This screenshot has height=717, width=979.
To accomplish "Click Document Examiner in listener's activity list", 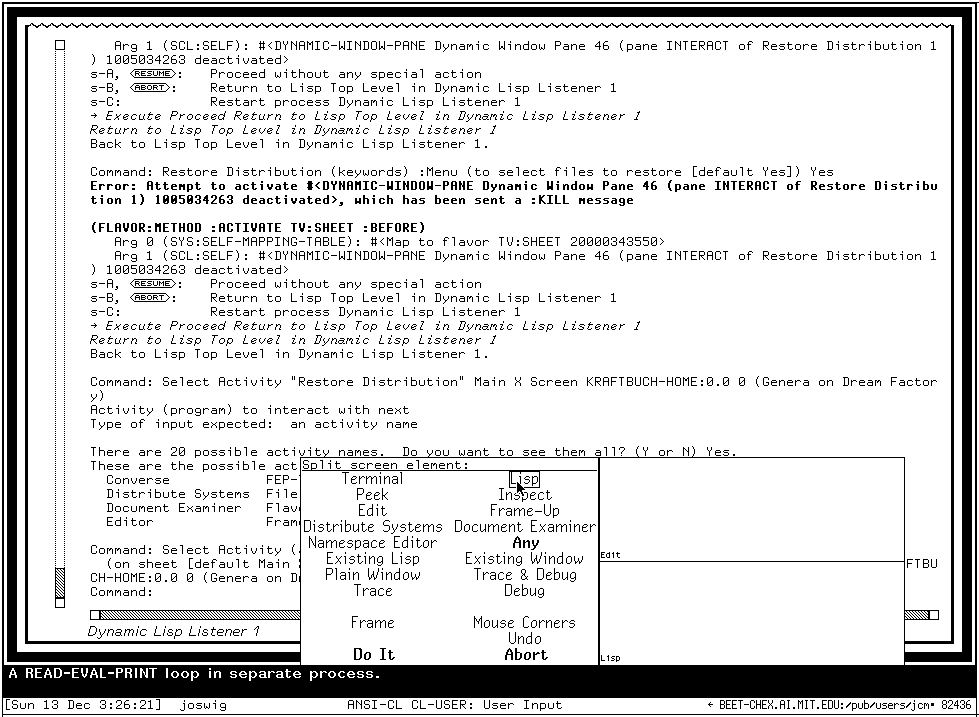I will [x=174, y=508].
